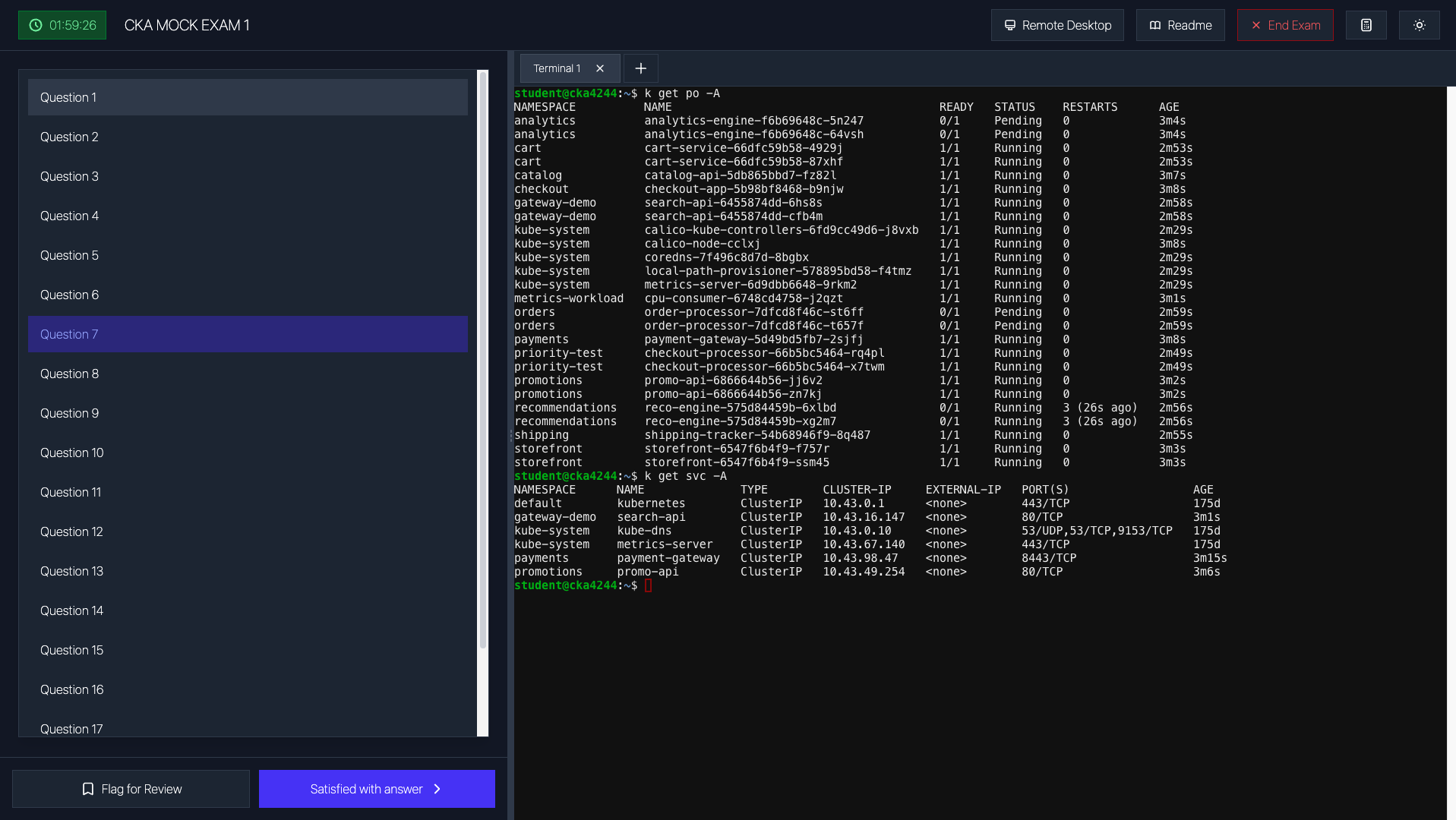Open Question 9
Image resolution: width=1456 pixels, height=820 pixels.
(248, 413)
